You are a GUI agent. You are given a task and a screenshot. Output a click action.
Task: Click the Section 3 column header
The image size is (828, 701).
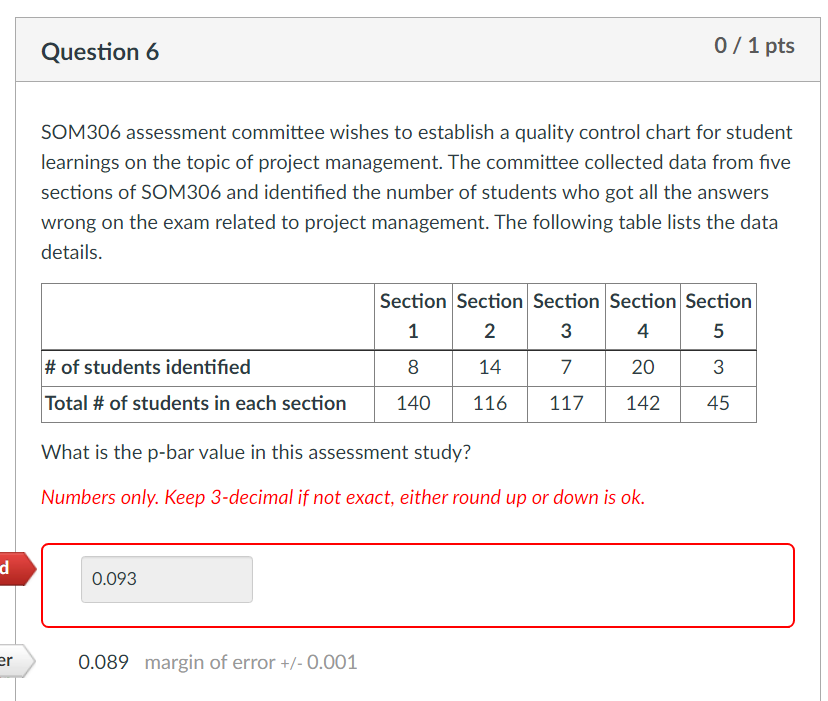(566, 316)
